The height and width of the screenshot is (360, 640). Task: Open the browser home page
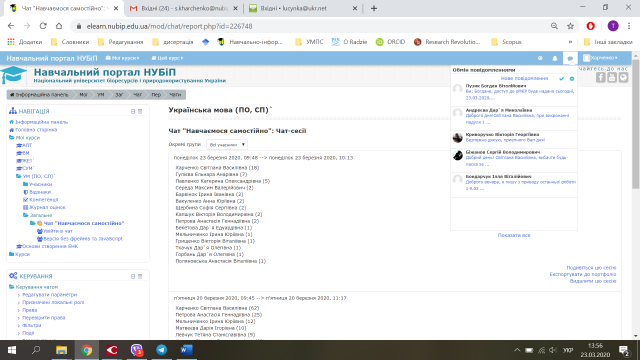coord(59,26)
